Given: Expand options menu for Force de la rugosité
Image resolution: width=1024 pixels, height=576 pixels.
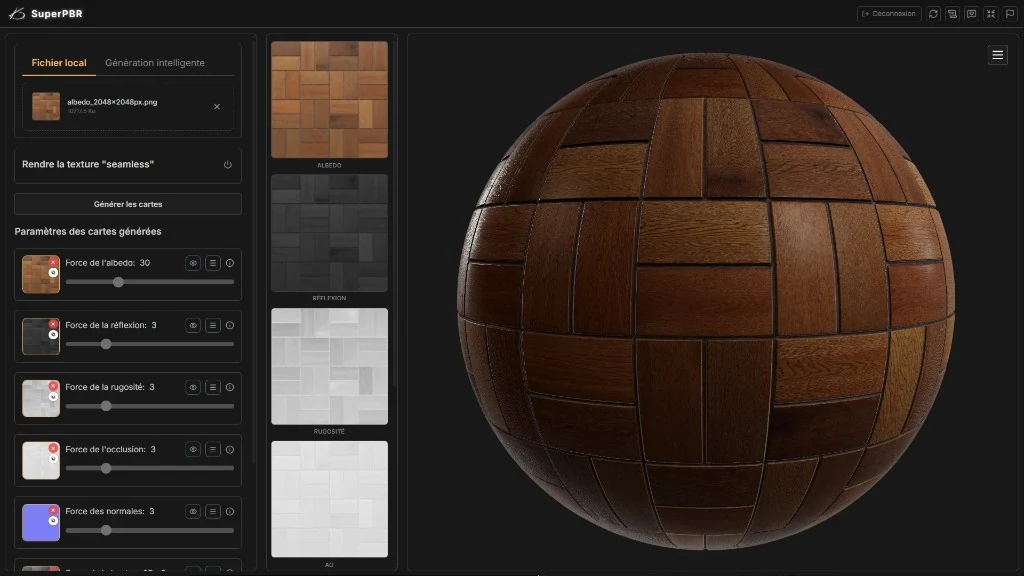Looking at the screenshot, I should 212,387.
